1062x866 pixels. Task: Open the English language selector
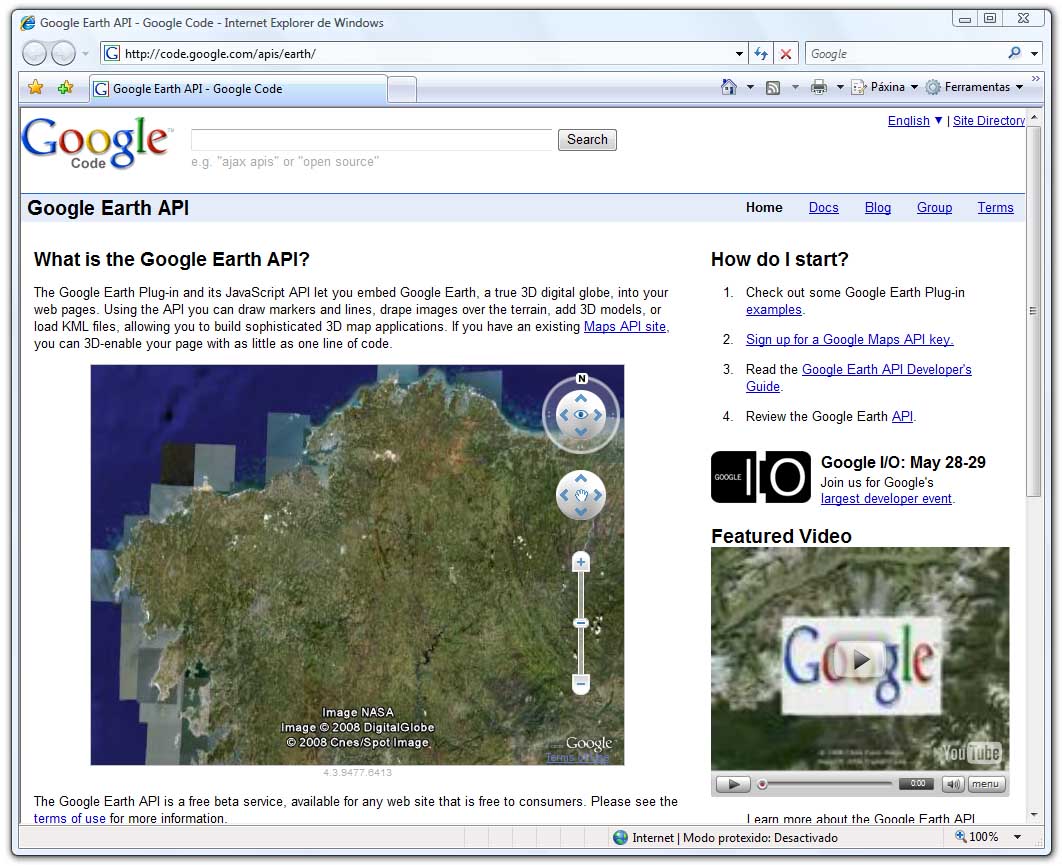coord(914,121)
